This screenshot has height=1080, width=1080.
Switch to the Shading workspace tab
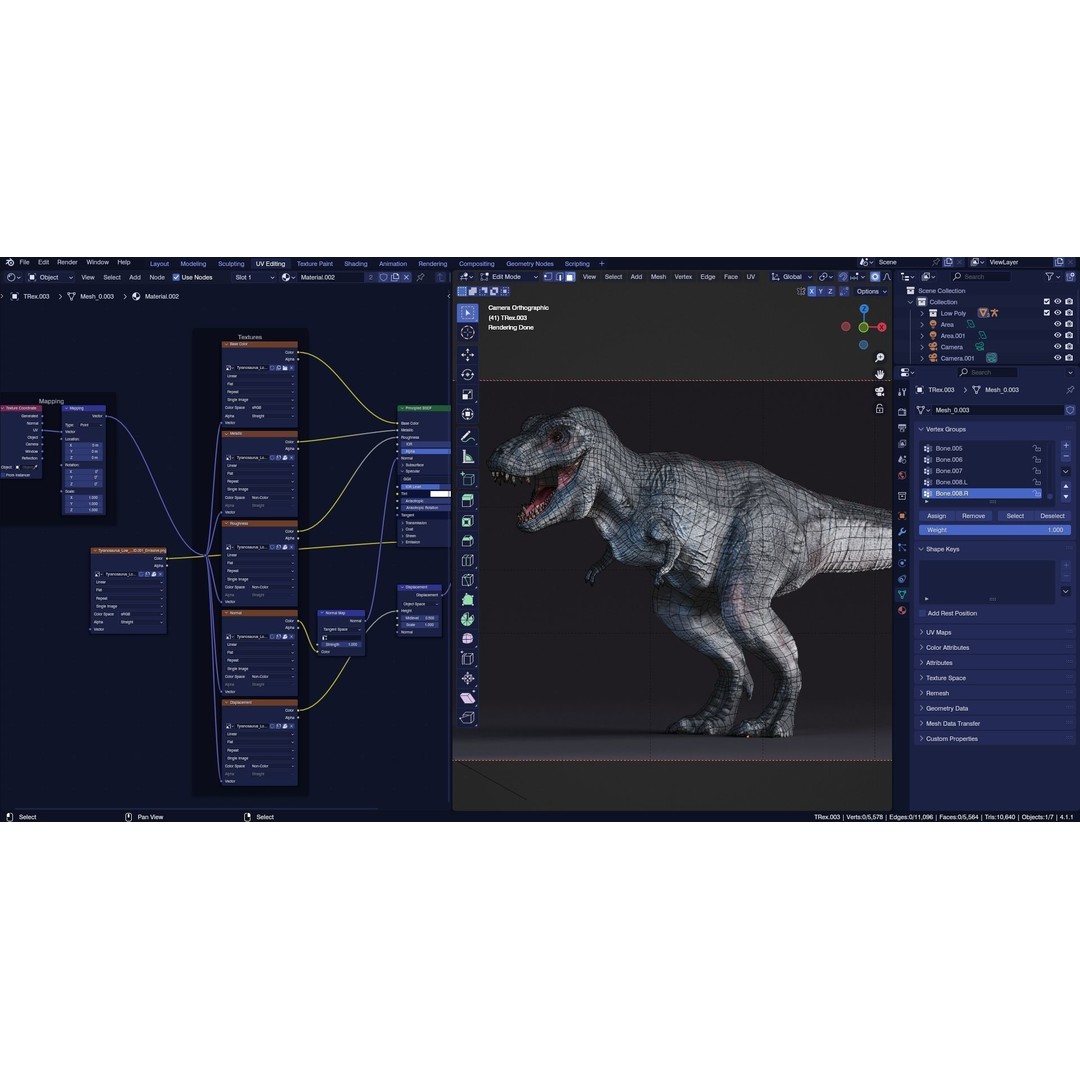click(x=355, y=264)
